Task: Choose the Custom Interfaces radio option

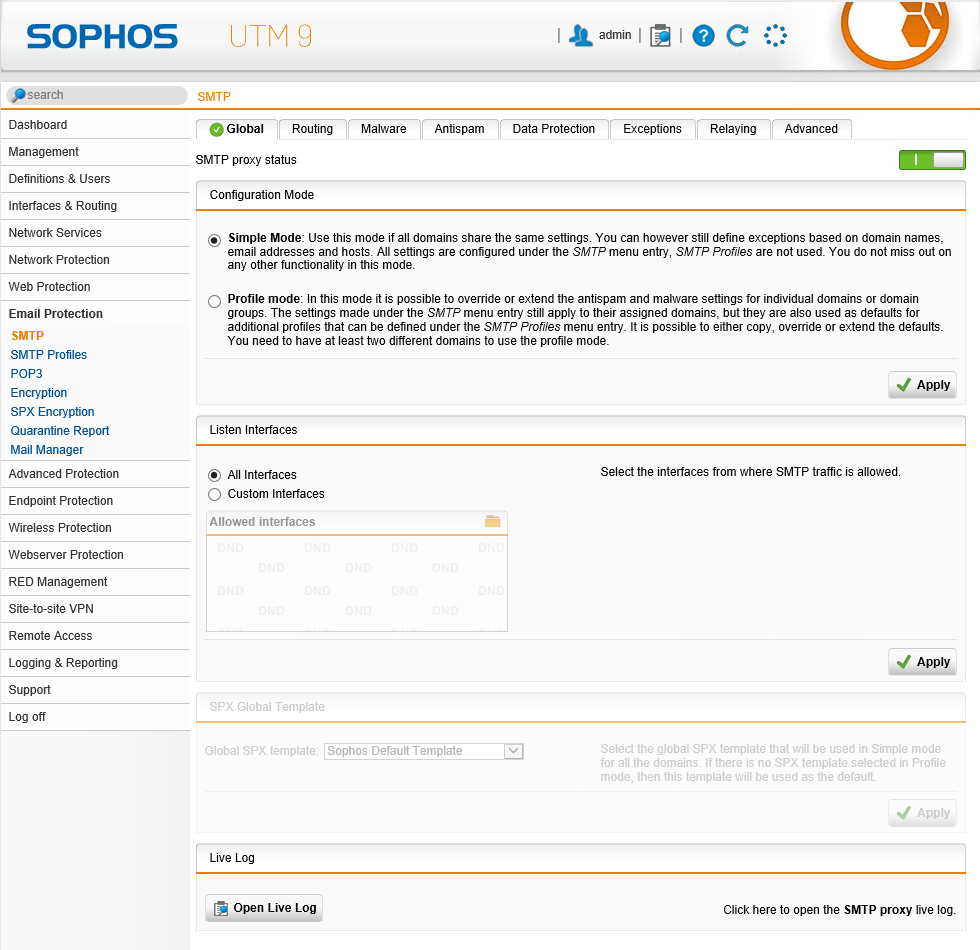Action: (x=214, y=494)
